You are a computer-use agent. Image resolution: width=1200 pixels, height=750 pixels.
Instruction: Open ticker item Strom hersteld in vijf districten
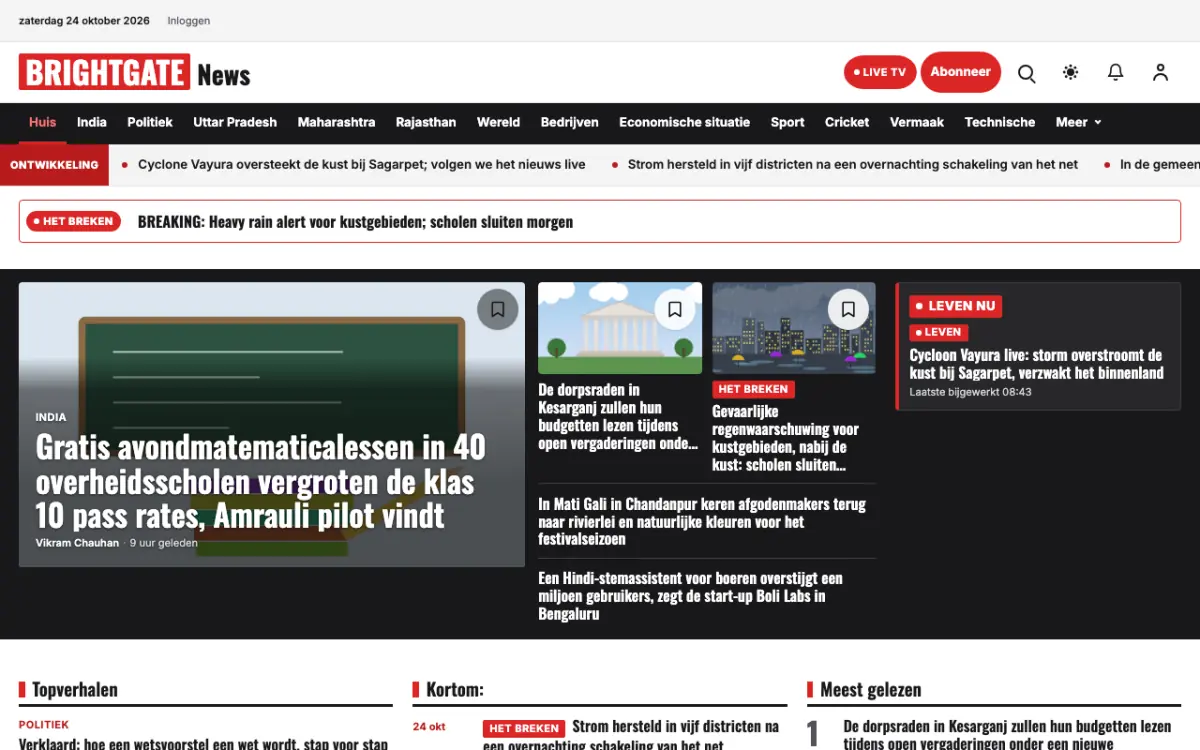853,164
